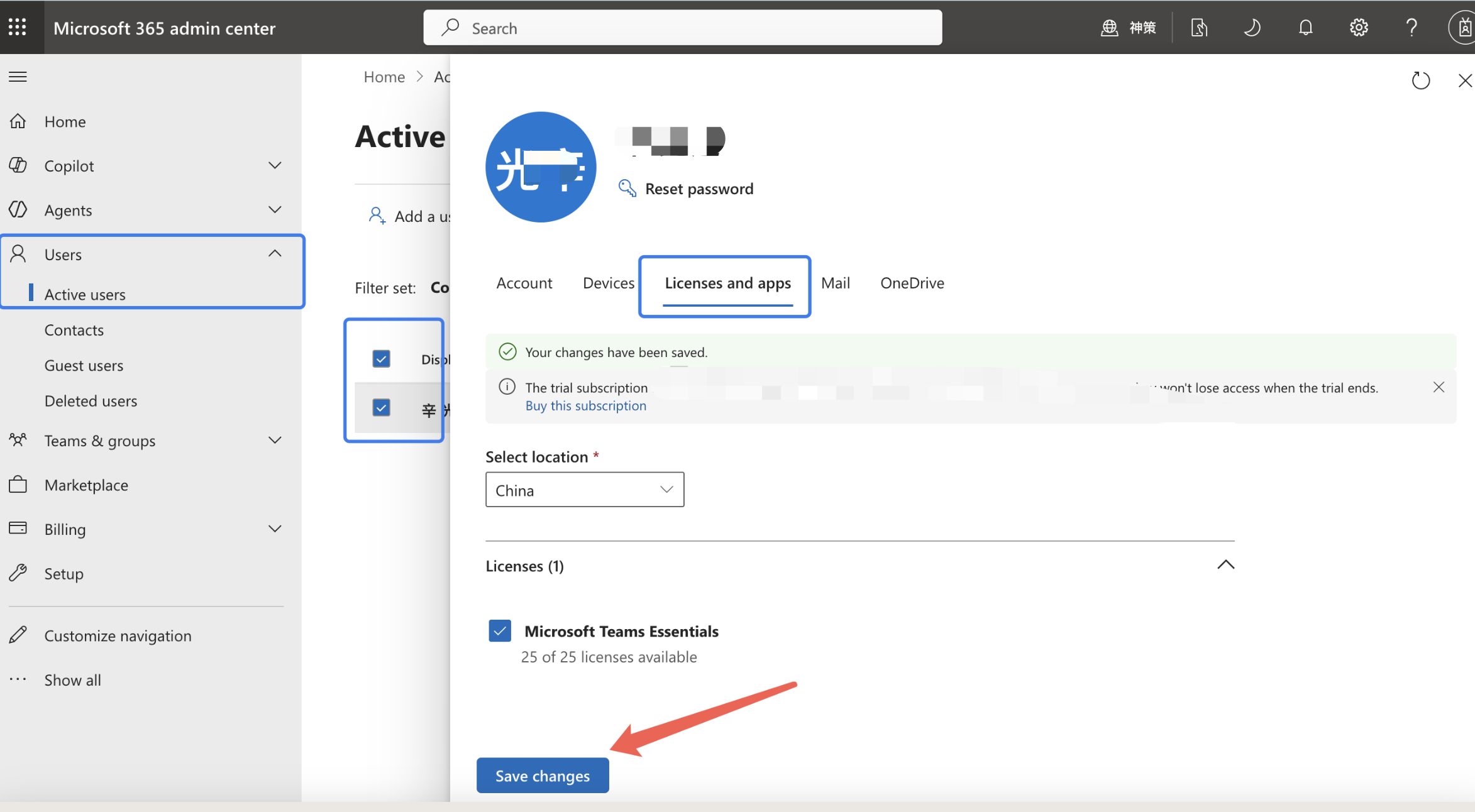Expand the Agents navigation group
Screen dimensions: 1475x812
(275, 209)
